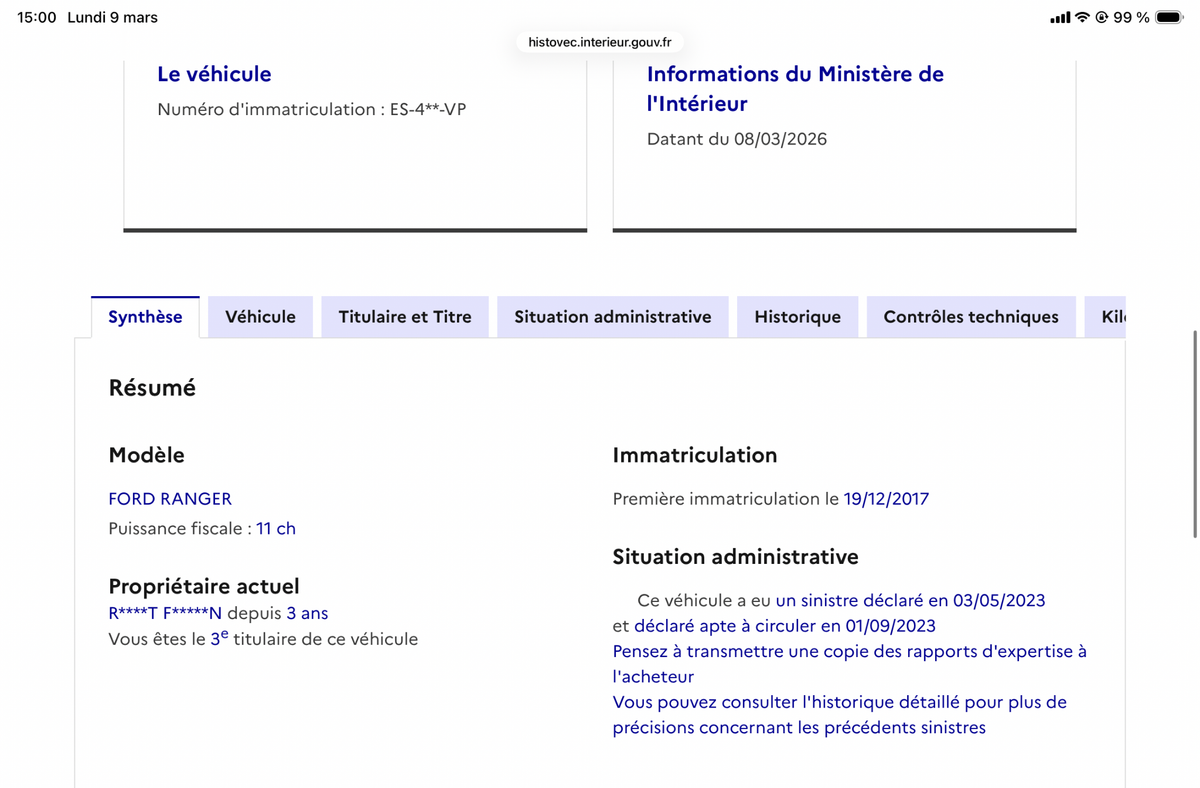Tap the Wi-Fi icon in status bar
The width and height of the screenshot is (1200, 788).
point(1082,18)
